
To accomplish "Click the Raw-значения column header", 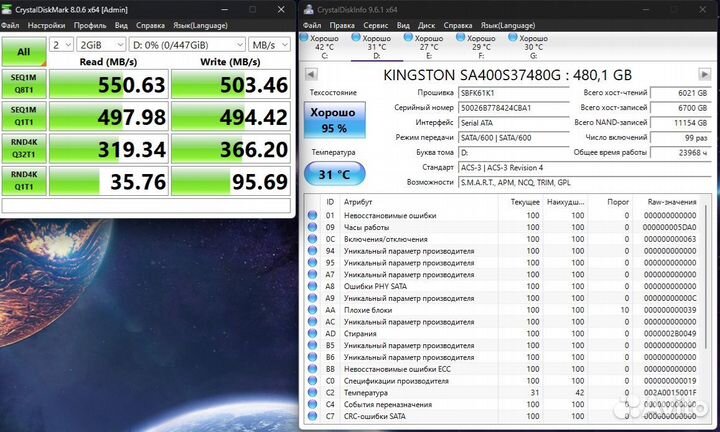I will (672, 202).
